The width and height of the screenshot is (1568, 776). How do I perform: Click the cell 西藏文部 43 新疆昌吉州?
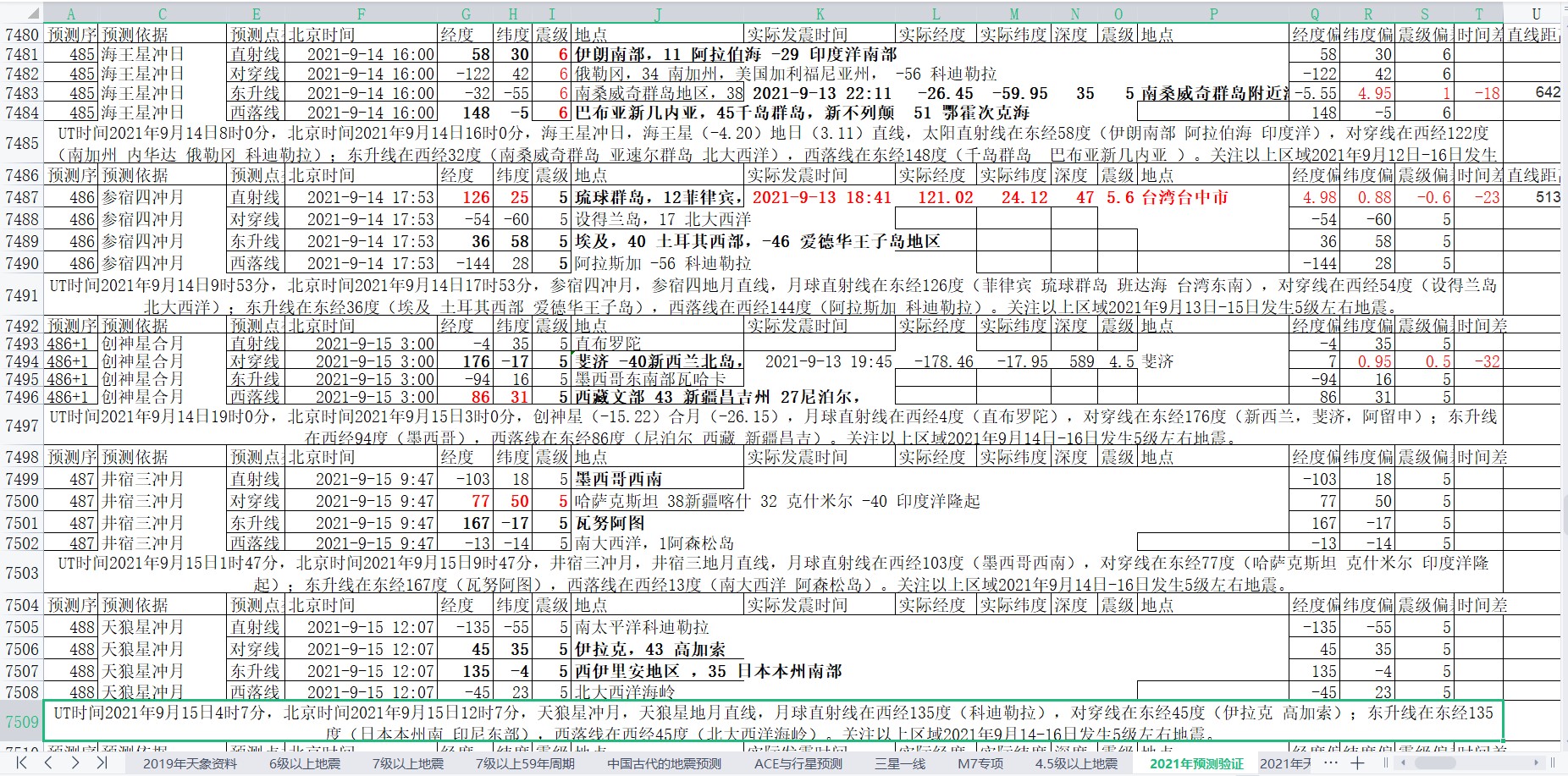(x=658, y=397)
